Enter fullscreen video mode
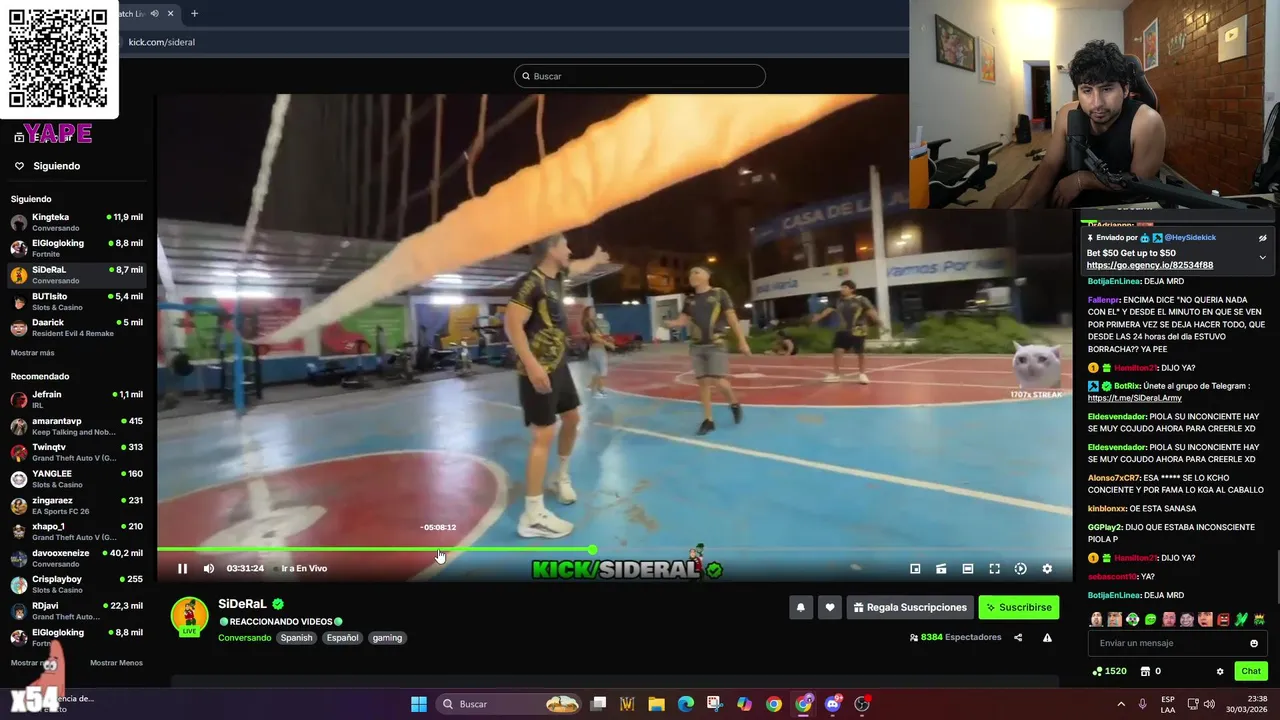This screenshot has height=720, width=1280. [994, 569]
